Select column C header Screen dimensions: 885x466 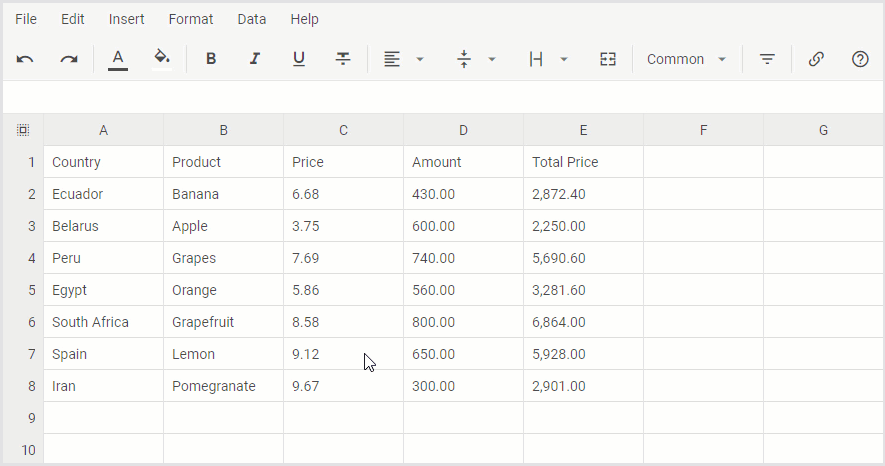coord(344,130)
